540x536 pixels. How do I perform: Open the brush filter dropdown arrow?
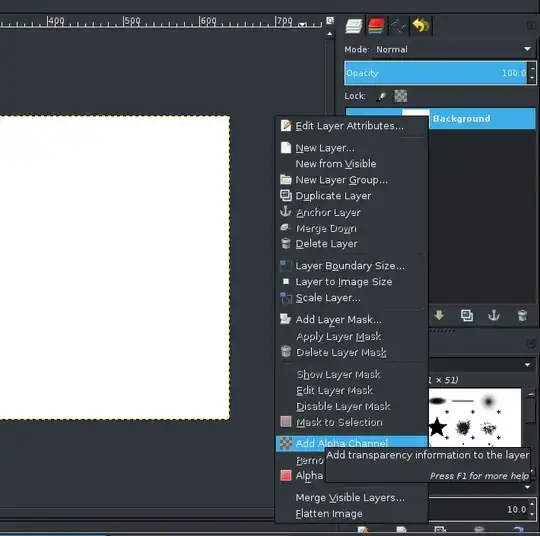click(x=527, y=364)
